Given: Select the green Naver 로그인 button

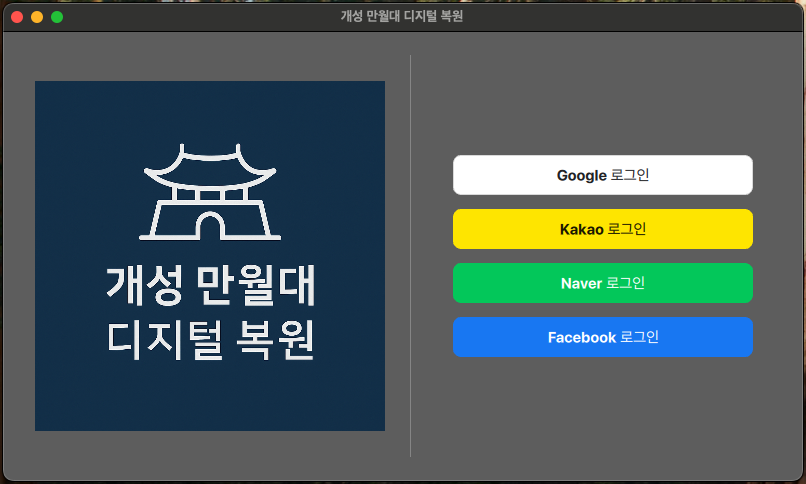Looking at the screenshot, I should coord(602,283).
